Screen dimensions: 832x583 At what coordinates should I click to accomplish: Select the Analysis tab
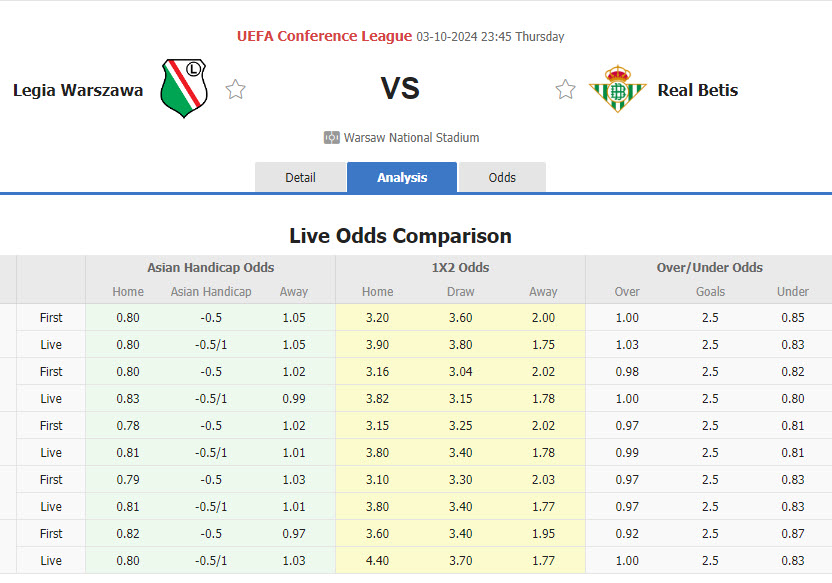[401, 177]
